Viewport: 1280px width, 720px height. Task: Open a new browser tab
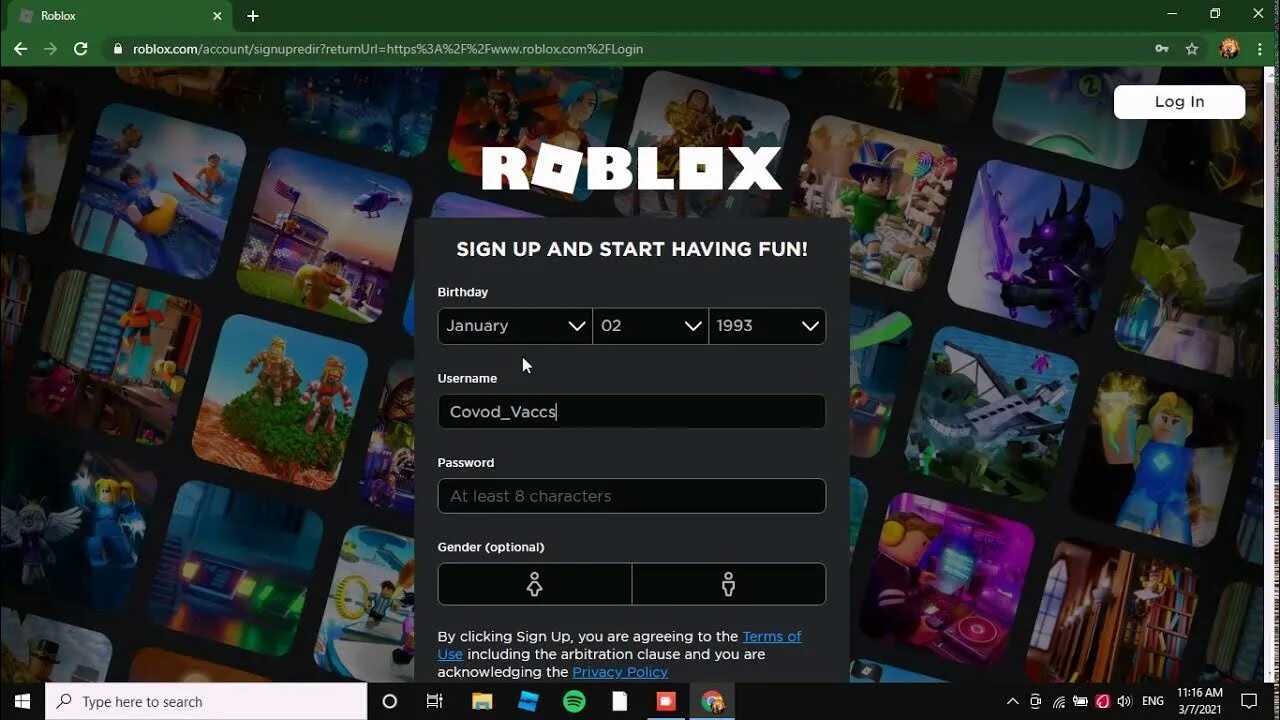click(x=253, y=16)
